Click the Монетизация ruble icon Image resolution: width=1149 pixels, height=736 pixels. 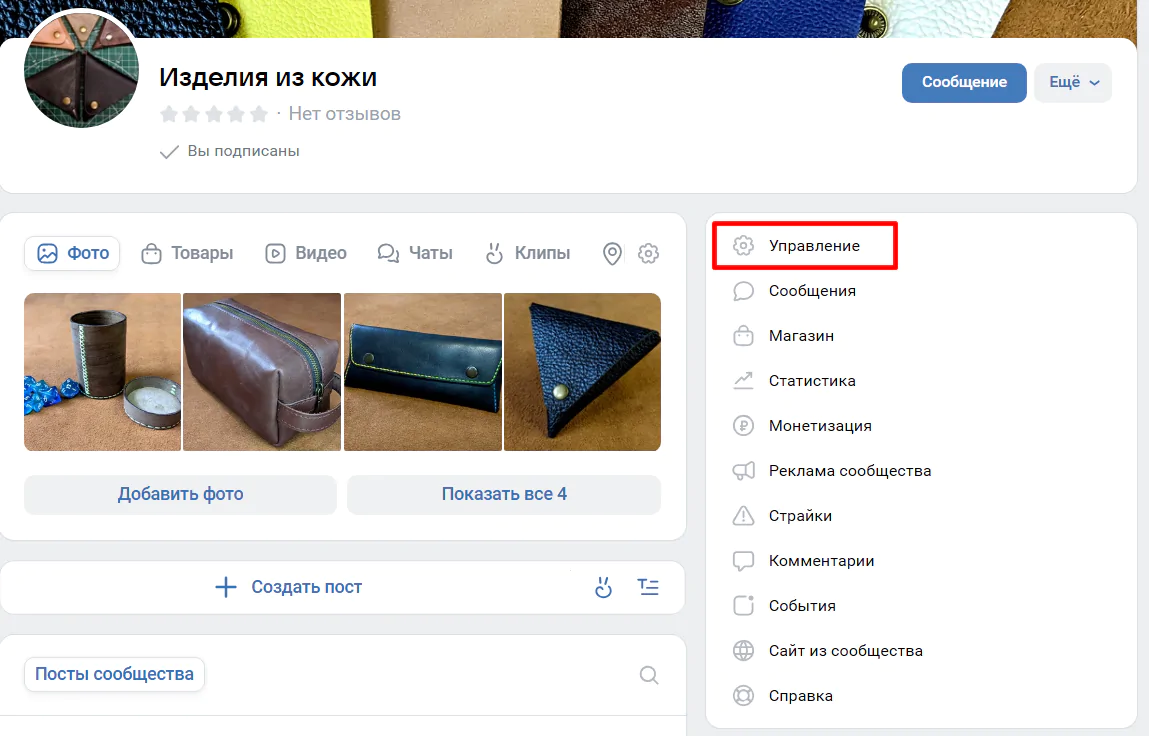pyautogui.click(x=743, y=426)
